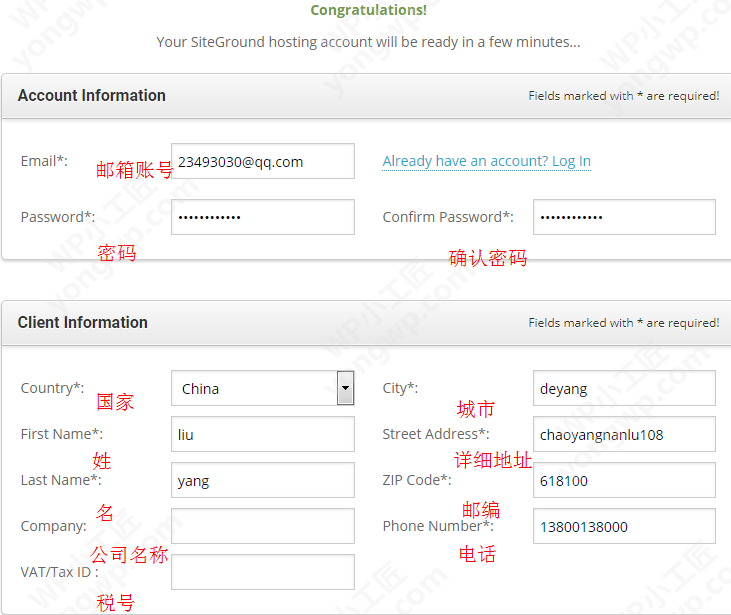Open the Country dropdown showing China
This screenshot has height=615, width=731.
pyautogui.click(x=262, y=388)
